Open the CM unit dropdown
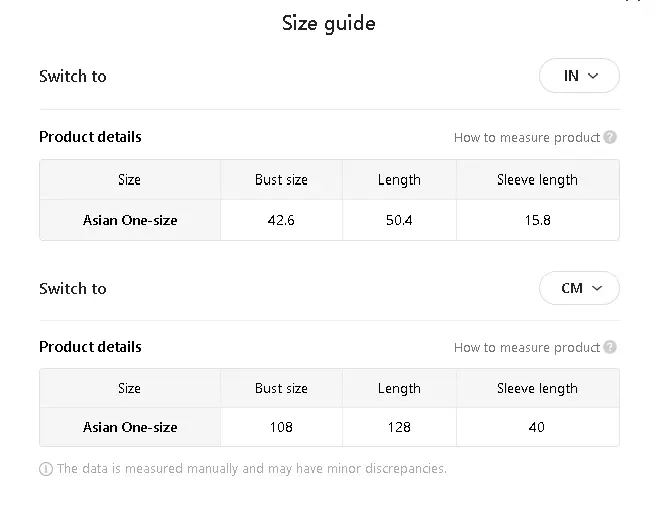 click(579, 288)
